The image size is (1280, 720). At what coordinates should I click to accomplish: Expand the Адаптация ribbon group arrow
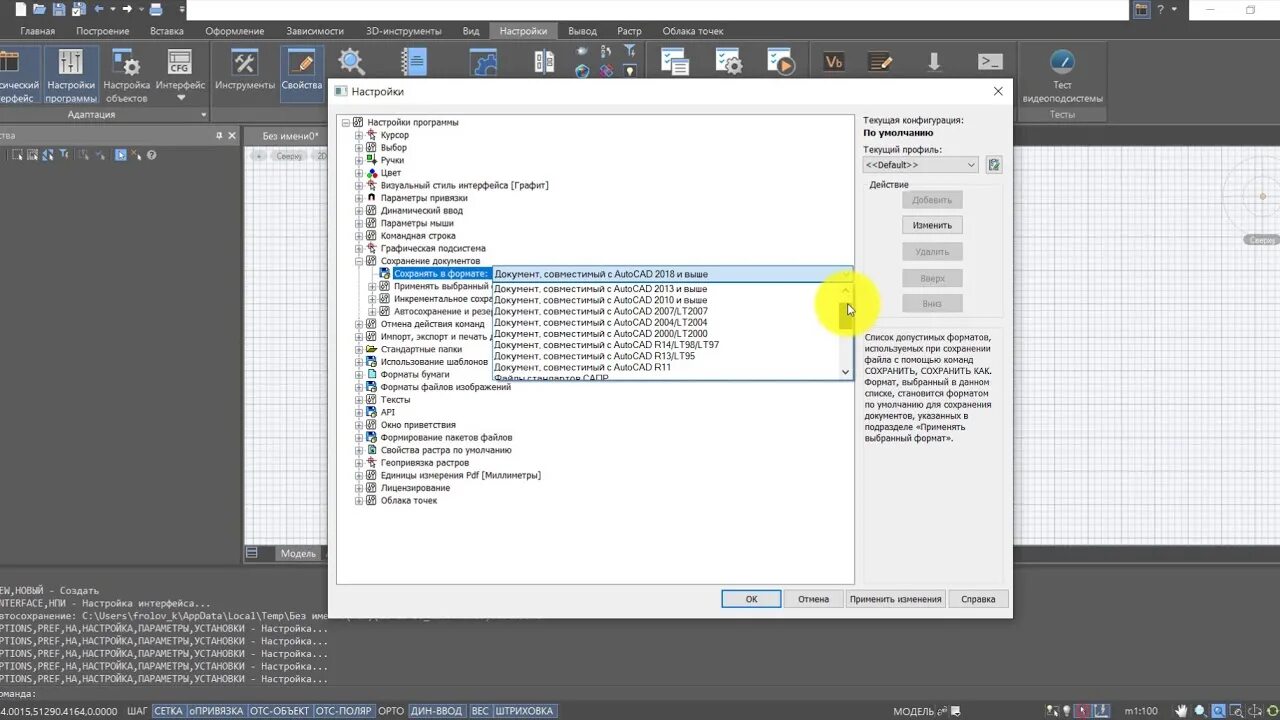[204, 114]
